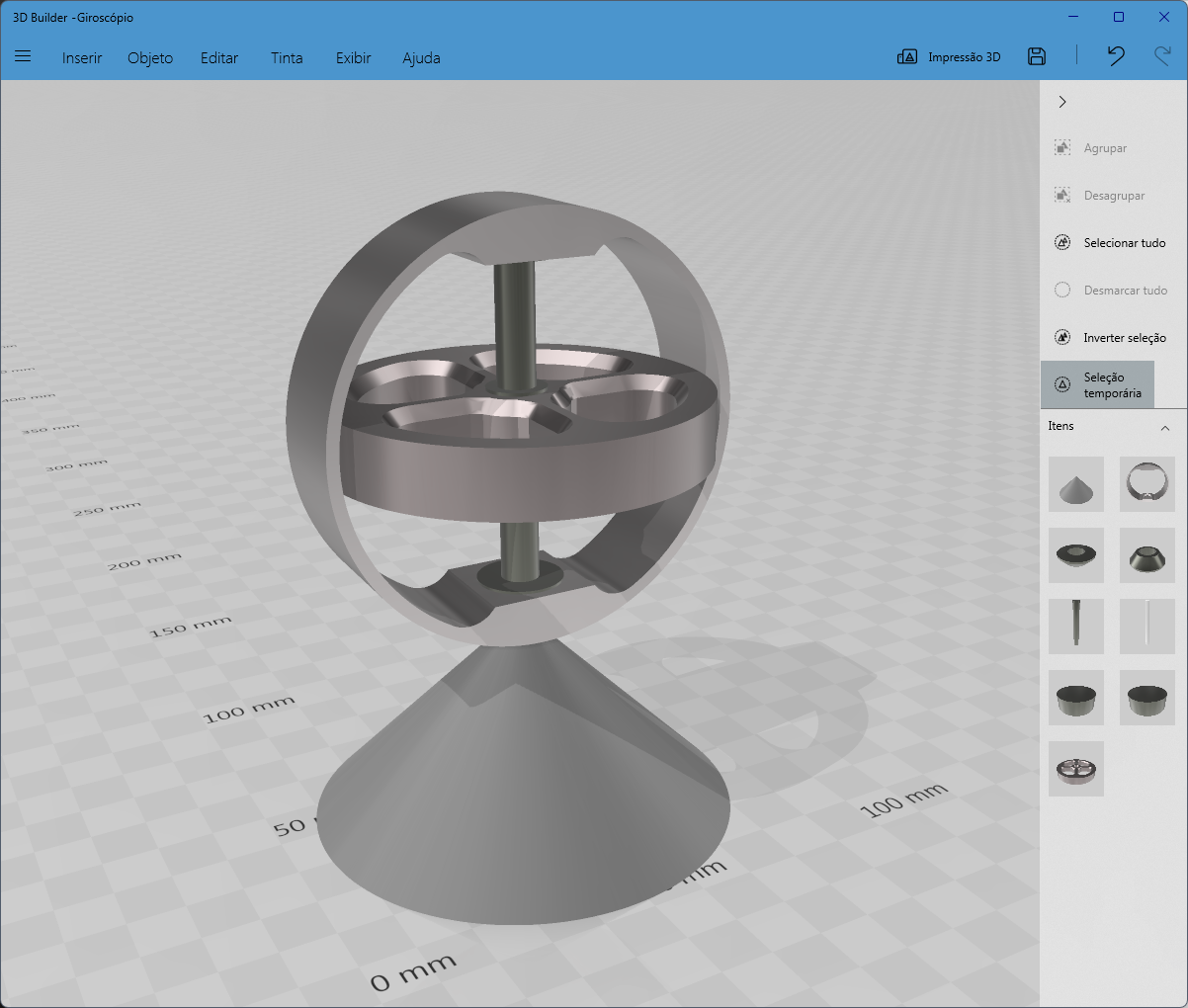Open the Tinta menu to paint objects
The width and height of the screenshot is (1188, 1008).
287,57
